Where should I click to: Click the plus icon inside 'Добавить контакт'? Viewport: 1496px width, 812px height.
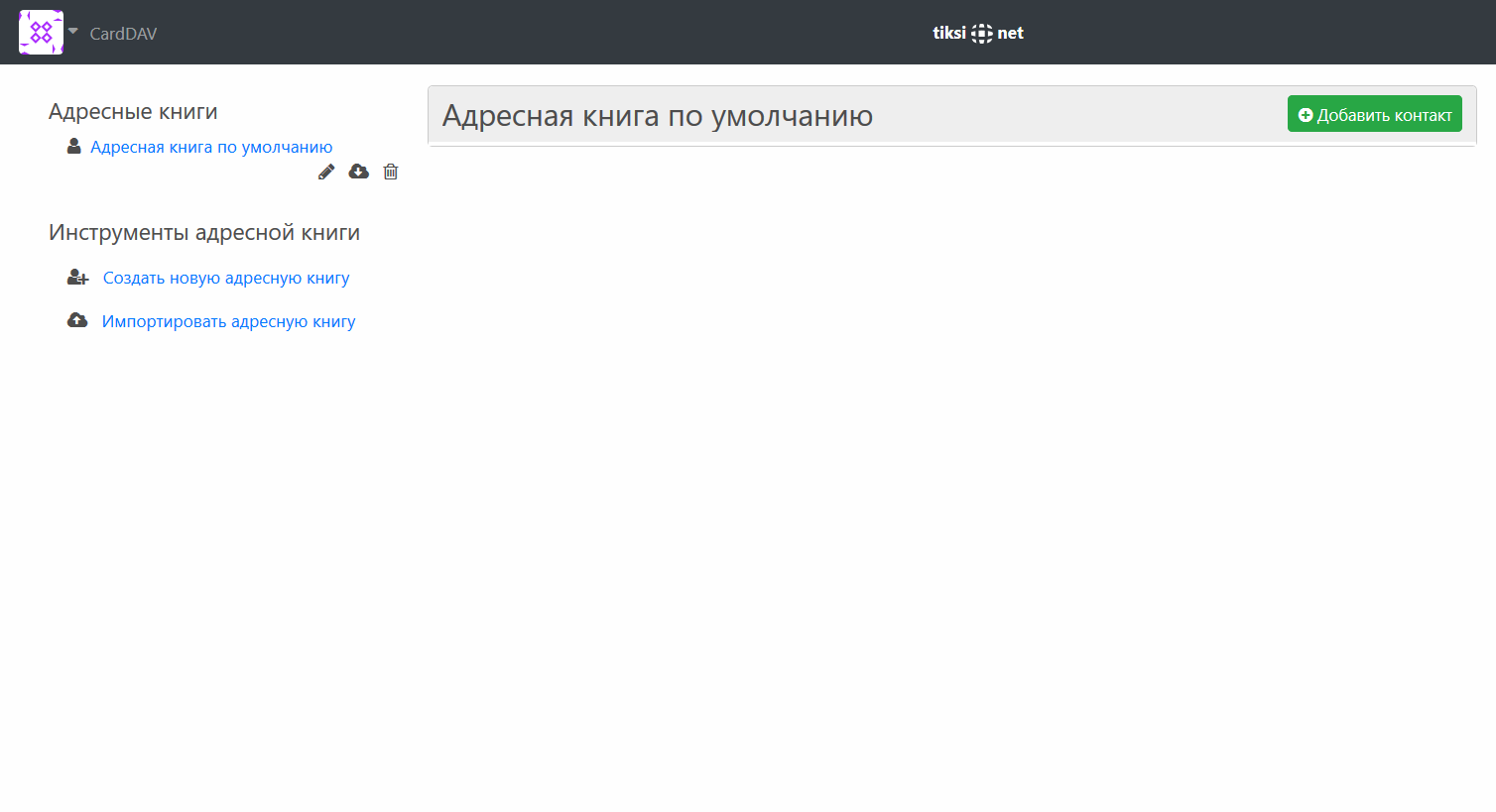(1306, 115)
